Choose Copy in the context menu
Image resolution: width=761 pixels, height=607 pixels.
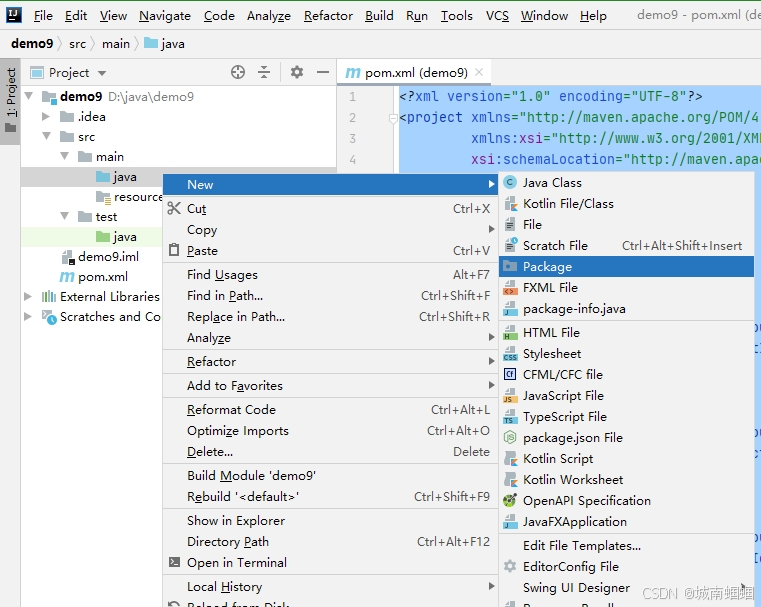pos(331,230)
